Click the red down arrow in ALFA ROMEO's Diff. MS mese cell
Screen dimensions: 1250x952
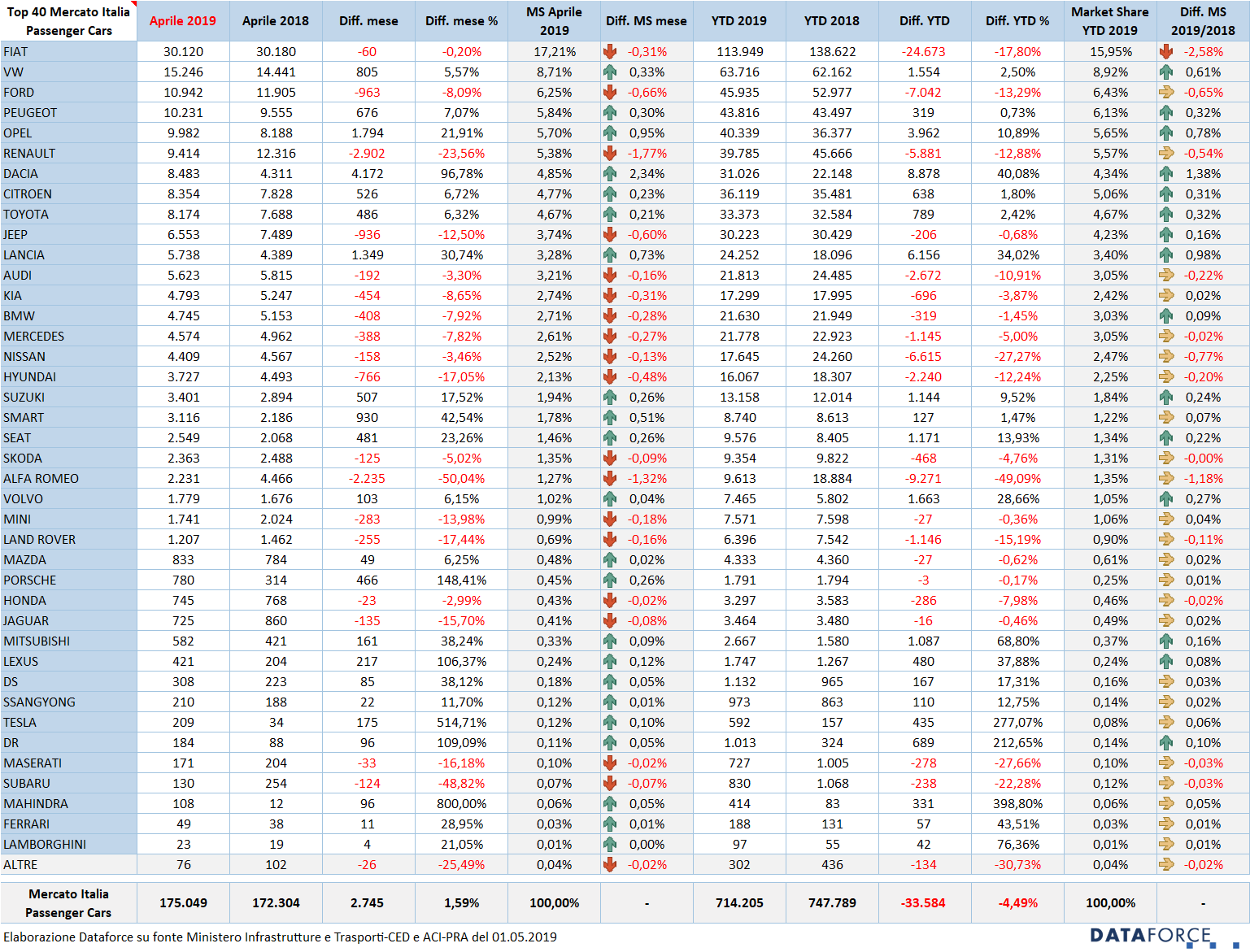point(610,478)
